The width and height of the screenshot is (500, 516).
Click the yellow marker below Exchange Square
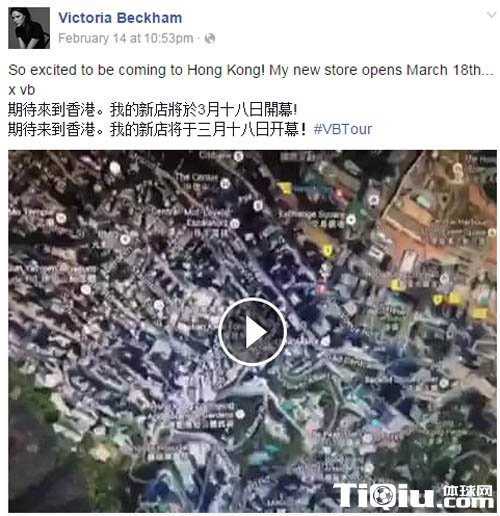[x=328, y=251]
